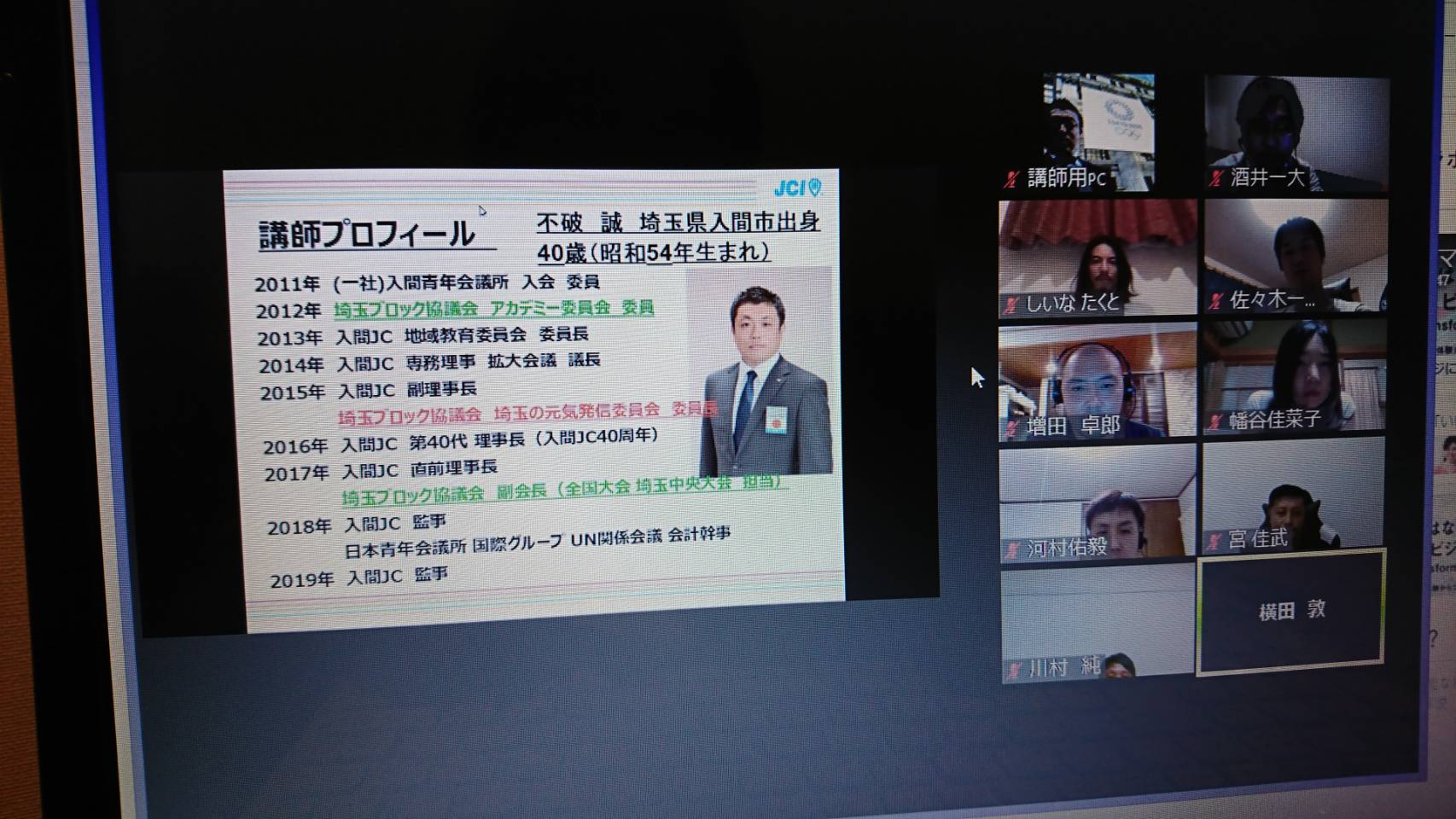Click muted mic icon on 講師用PC tile
Viewport: 1456px width, 819px height.
1012,179
